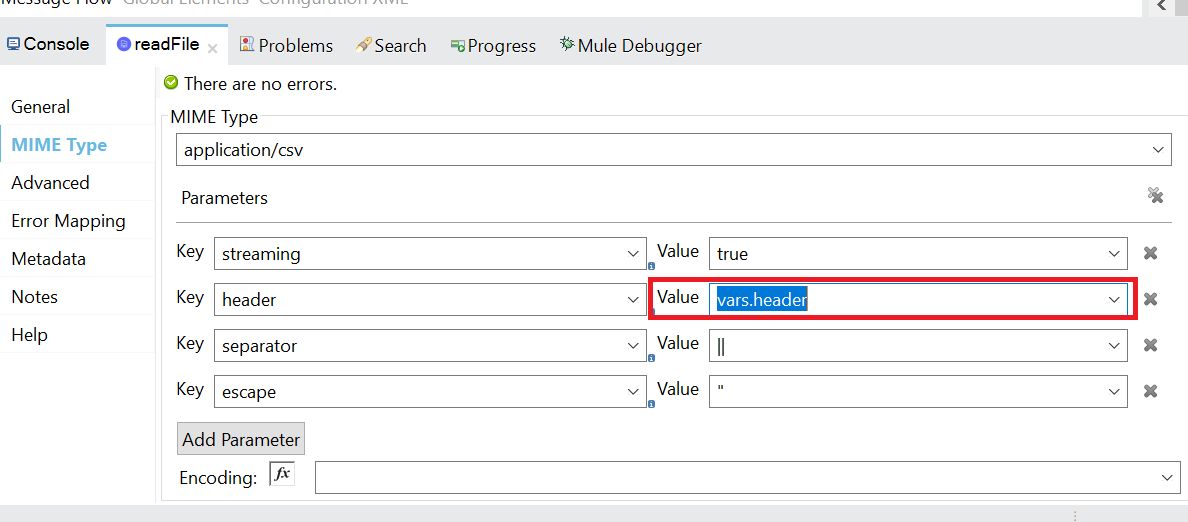The height and width of the screenshot is (522, 1188).
Task: Open the streaming key dropdown
Action: [x=632, y=254]
